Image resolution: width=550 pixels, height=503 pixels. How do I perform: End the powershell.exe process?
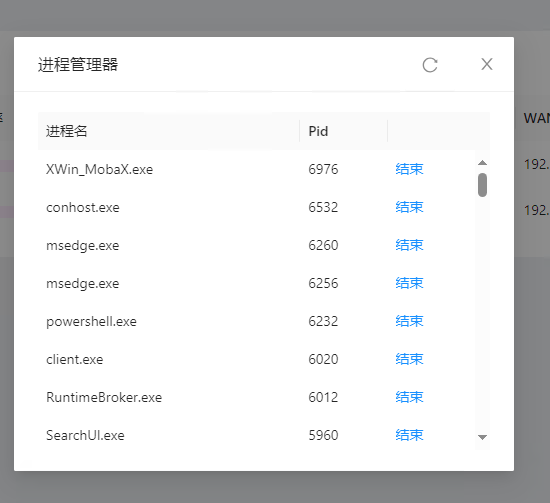tap(409, 321)
